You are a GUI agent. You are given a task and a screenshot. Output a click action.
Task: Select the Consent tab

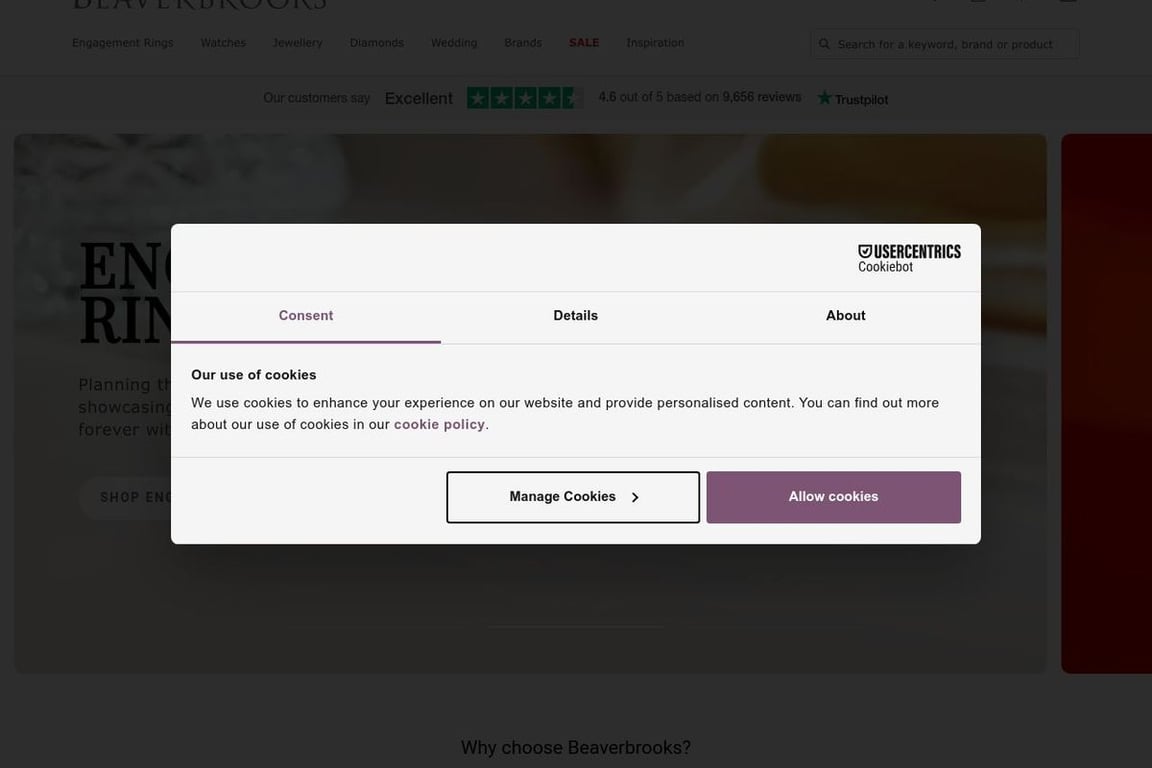pyautogui.click(x=306, y=316)
